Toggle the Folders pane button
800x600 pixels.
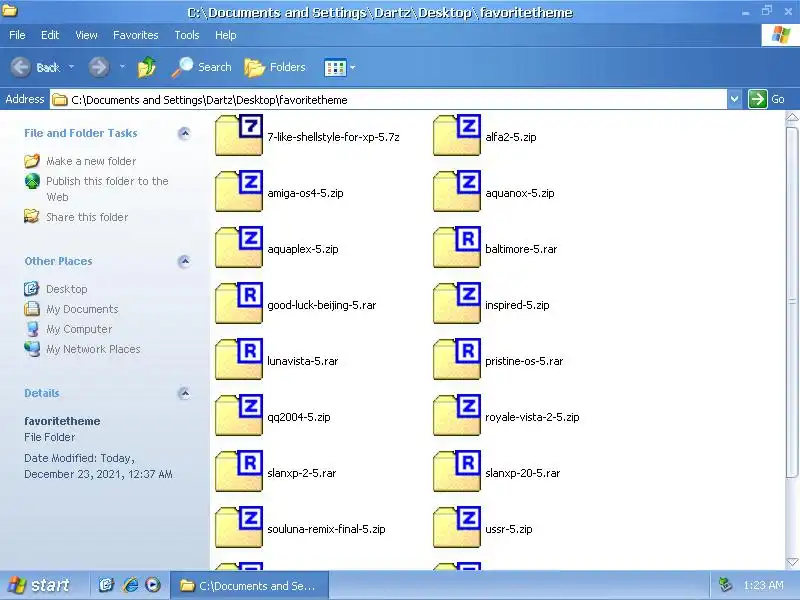tap(274, 67)
